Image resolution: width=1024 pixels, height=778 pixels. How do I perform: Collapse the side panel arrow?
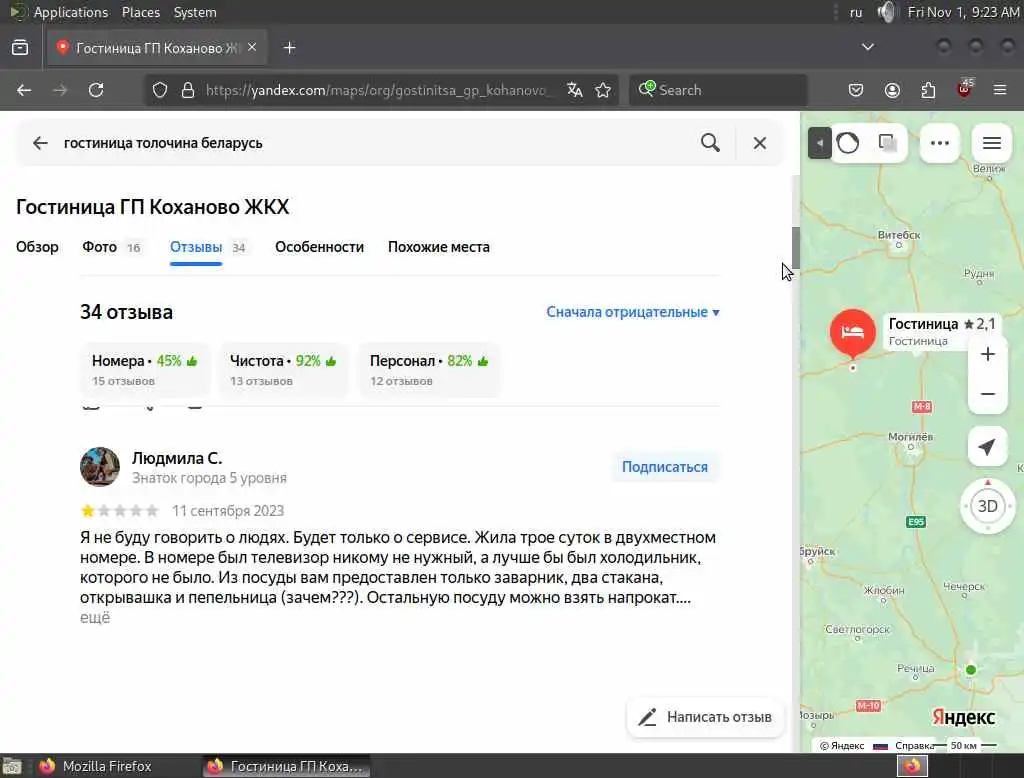(x=820, y=143)
